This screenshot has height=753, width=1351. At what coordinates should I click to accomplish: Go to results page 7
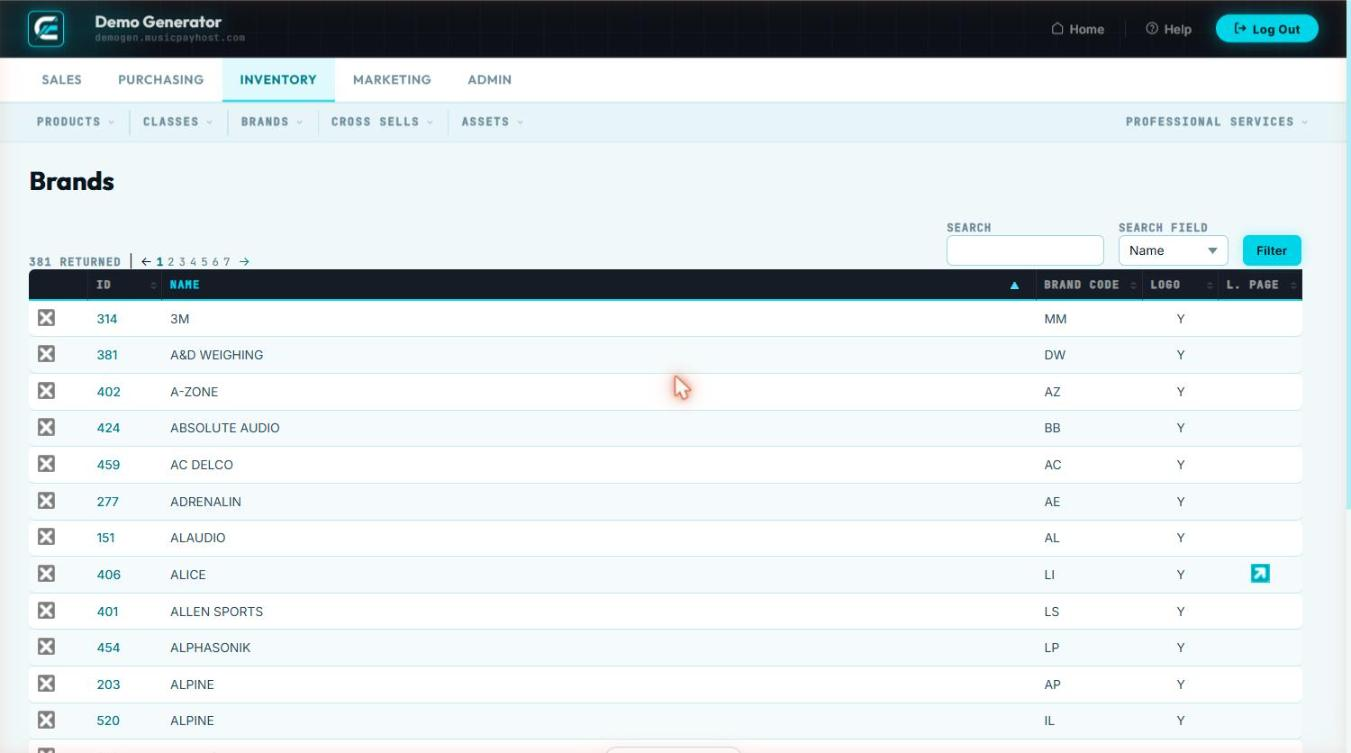click(x=227, y=262)
